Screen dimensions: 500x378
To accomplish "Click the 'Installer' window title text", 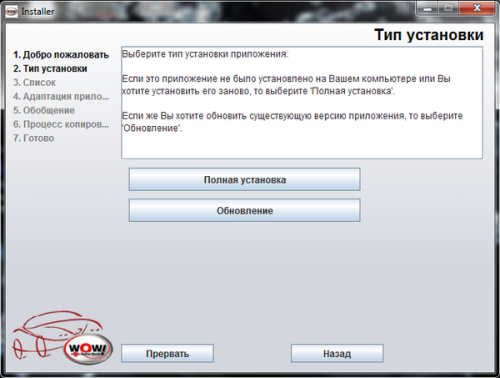I will pyautogui.click(x=38, y=12).
